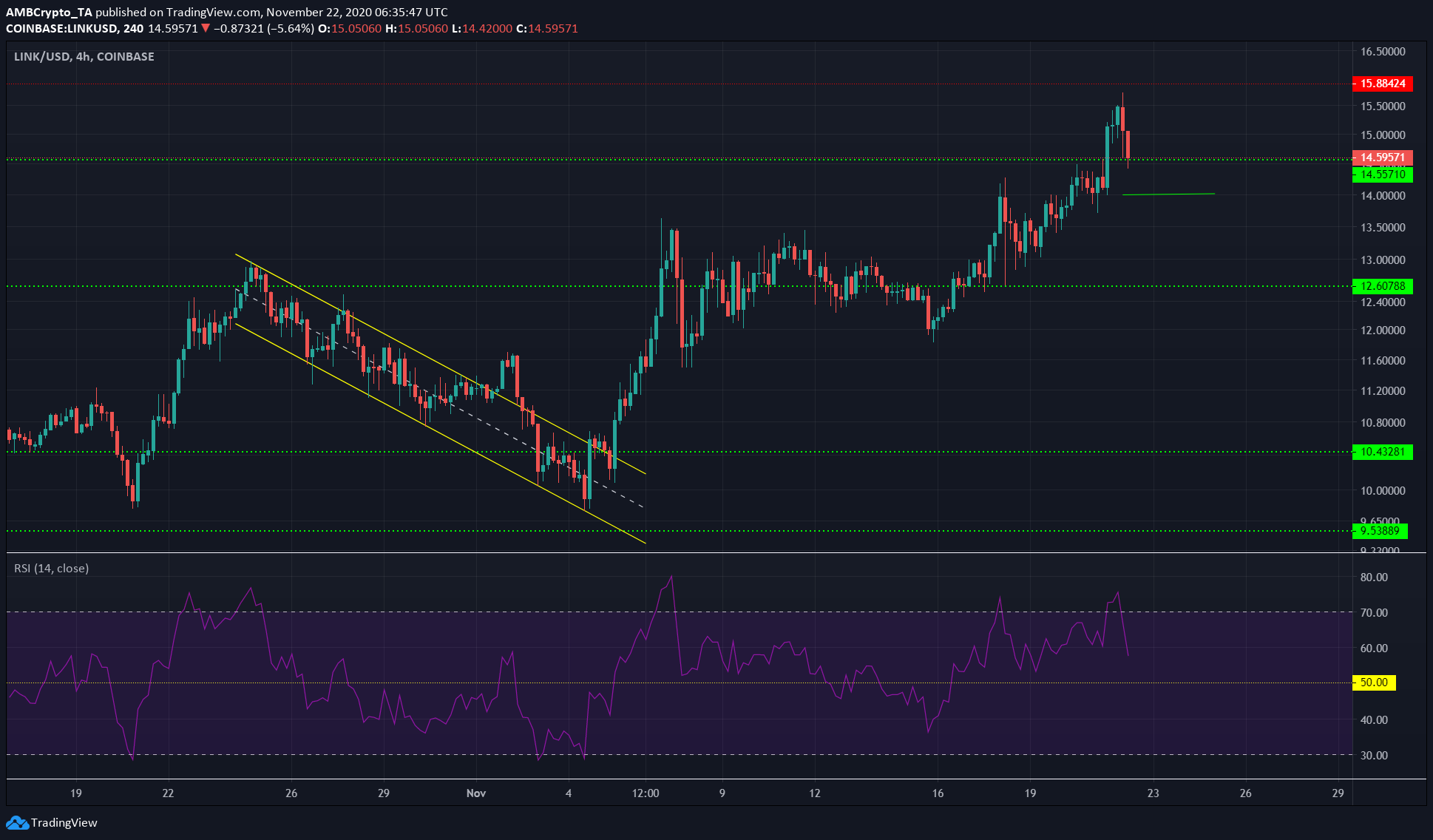Click the green 12.60788 support label
Screen dimensions: 1433x840
tap(1382, 286)
